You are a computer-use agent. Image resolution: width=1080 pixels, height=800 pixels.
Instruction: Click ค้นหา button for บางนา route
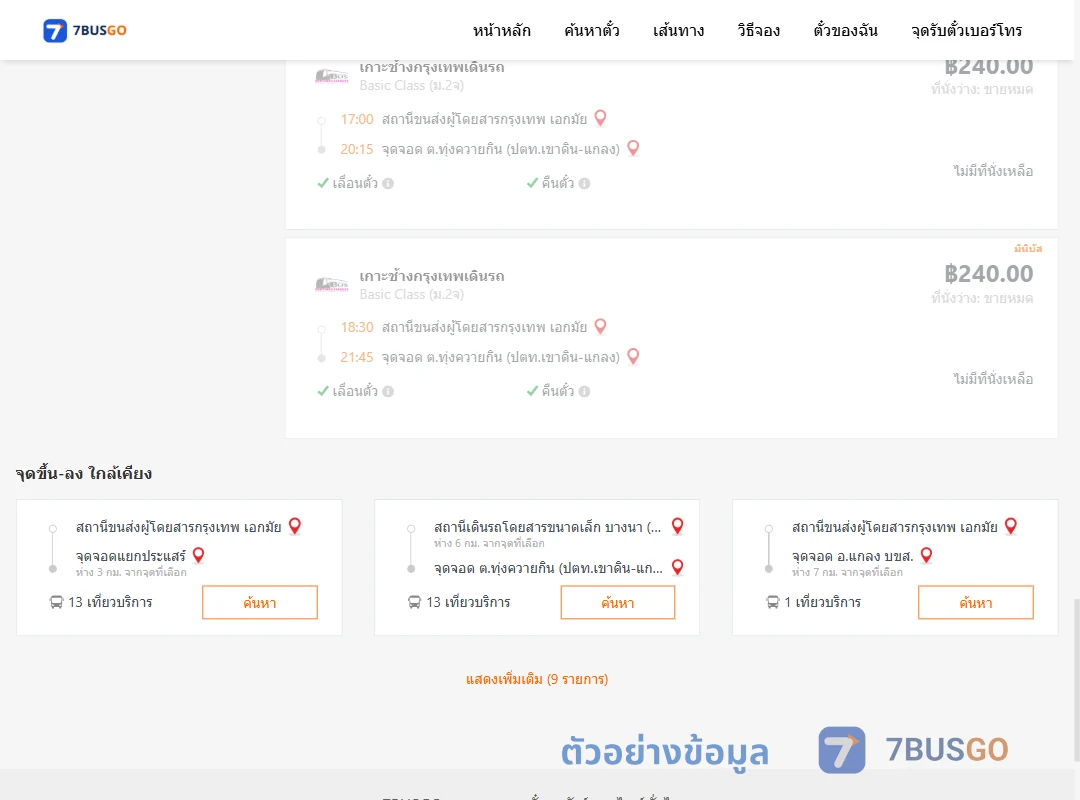(618, 602)
